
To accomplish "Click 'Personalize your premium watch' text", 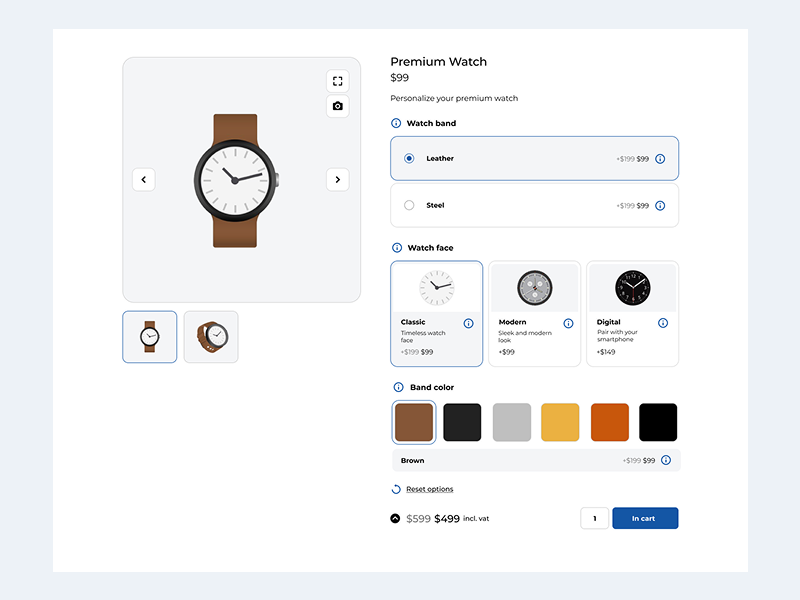I will [454, 98].
